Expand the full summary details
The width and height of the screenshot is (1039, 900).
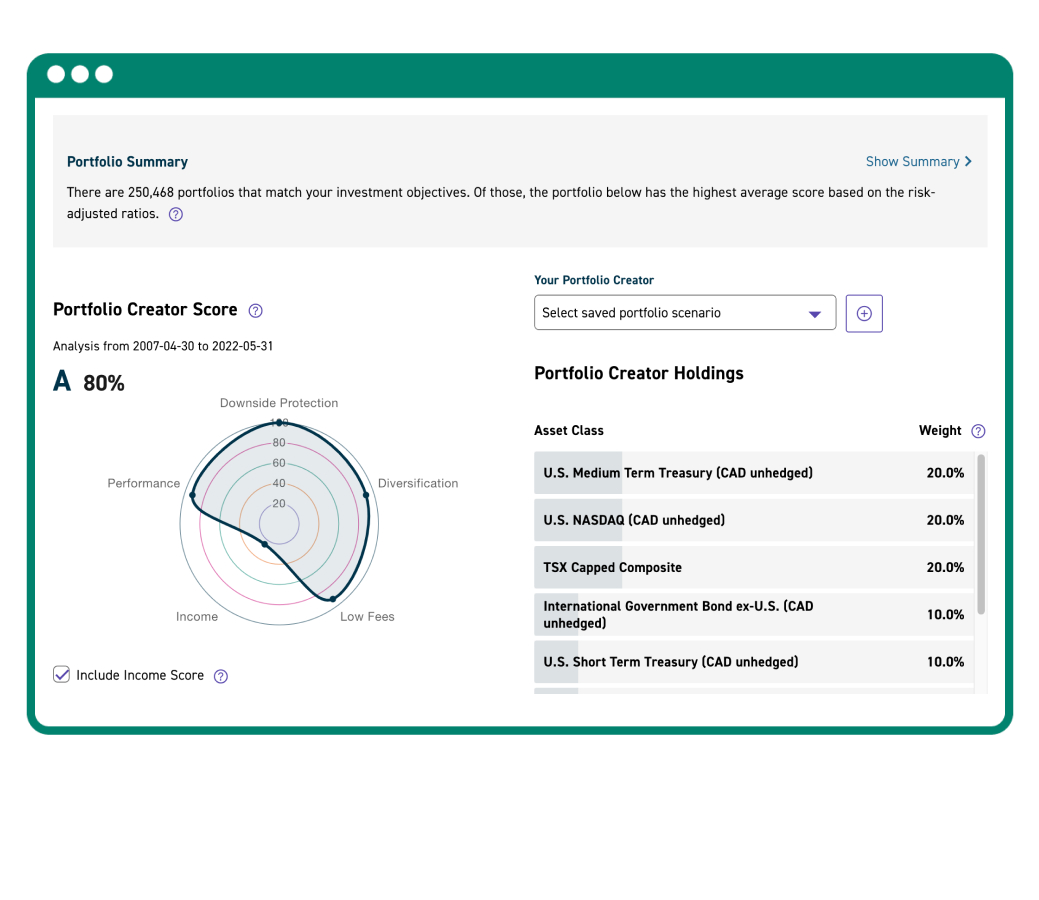[x=912, y=161]
